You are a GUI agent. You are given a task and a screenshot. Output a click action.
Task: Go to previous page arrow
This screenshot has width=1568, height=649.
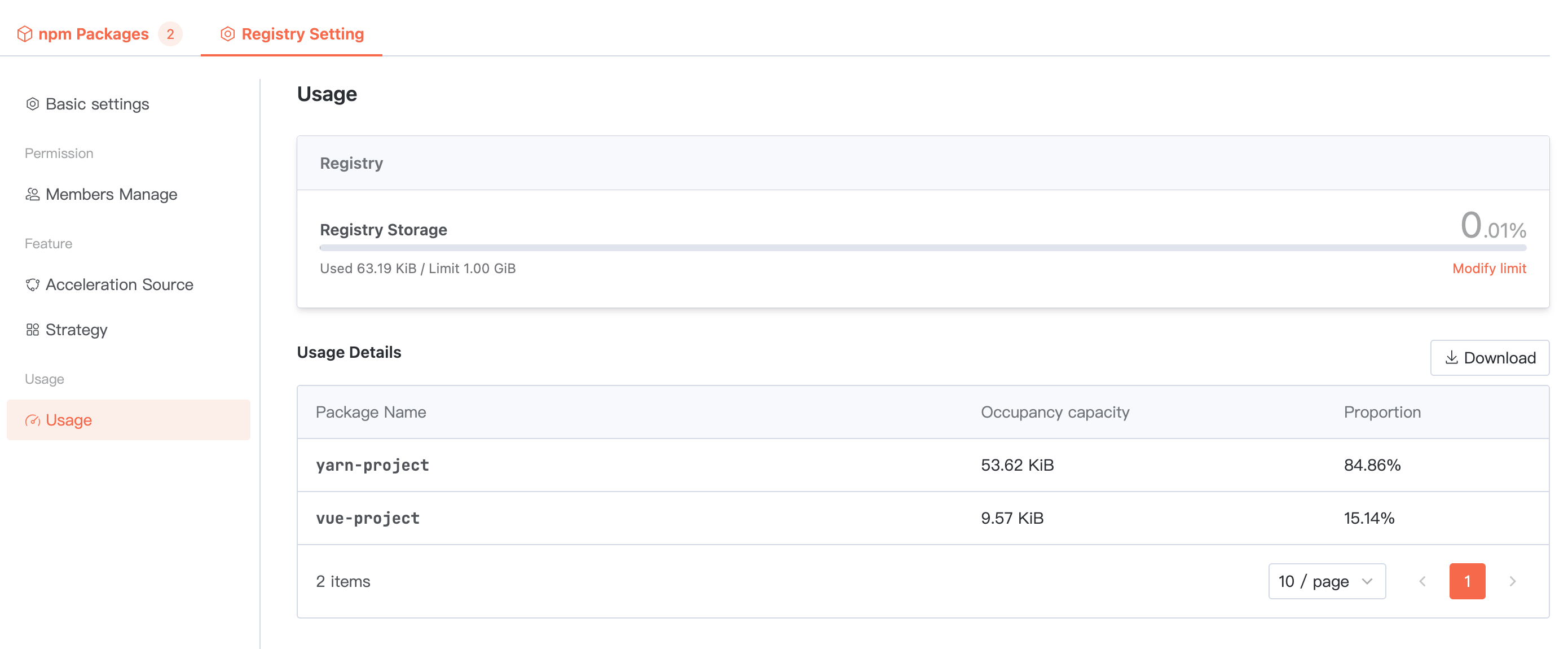(1422, 581)
